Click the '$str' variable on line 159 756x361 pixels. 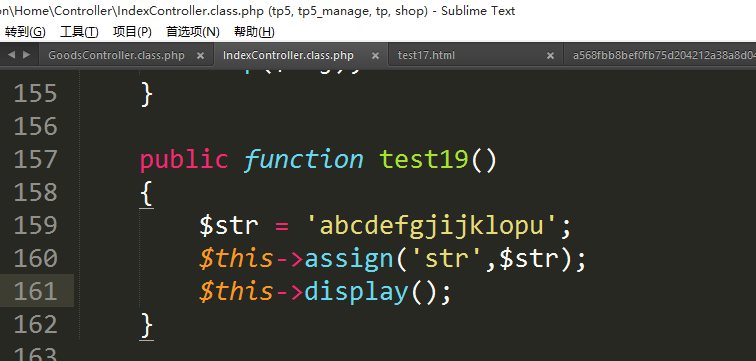point(229,225)
